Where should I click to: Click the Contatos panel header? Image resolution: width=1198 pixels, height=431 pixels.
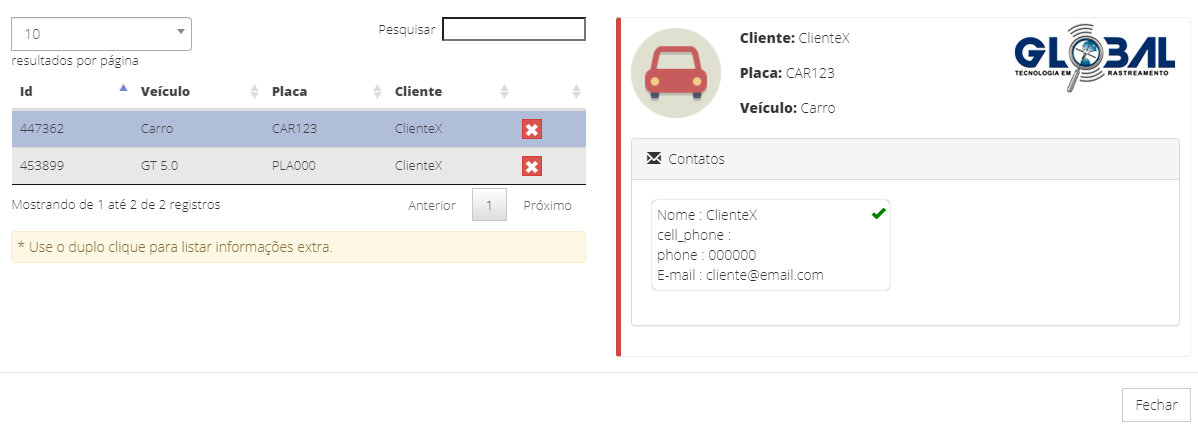coord(904,158)
